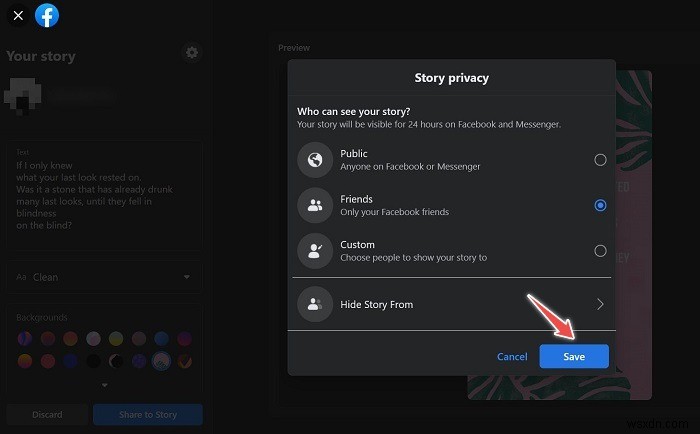The height and width of the screenshot is (434, 700).
Task: Click the person-edit icon beside Custom
Action: click(315, 251)
